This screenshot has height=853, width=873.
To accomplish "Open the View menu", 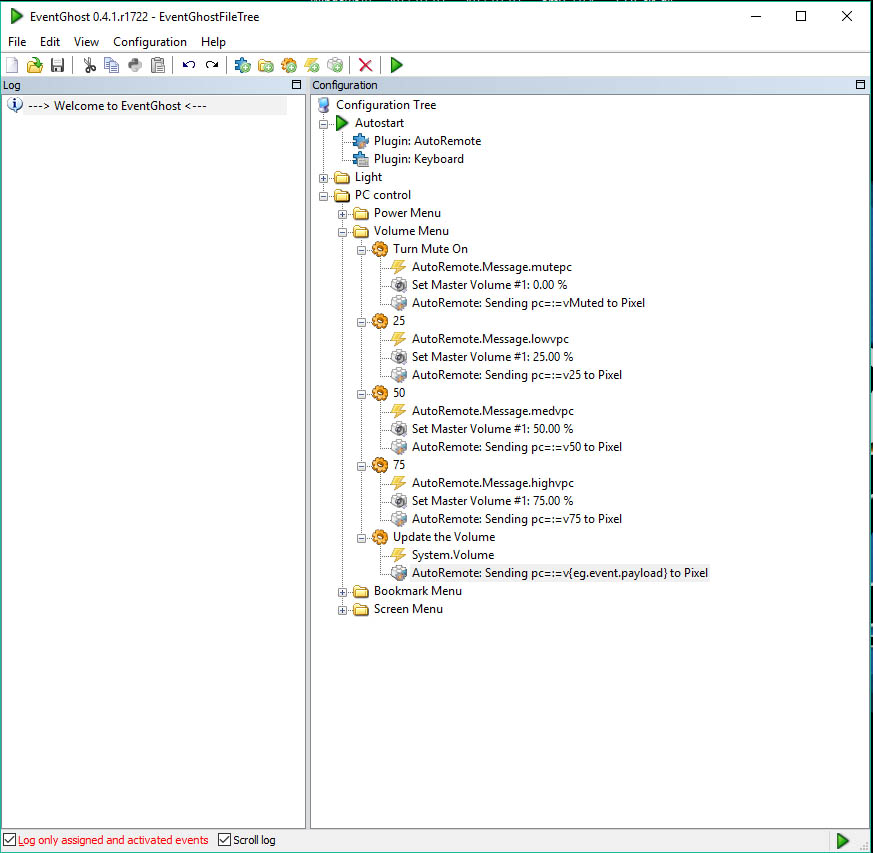I will 86,42.
